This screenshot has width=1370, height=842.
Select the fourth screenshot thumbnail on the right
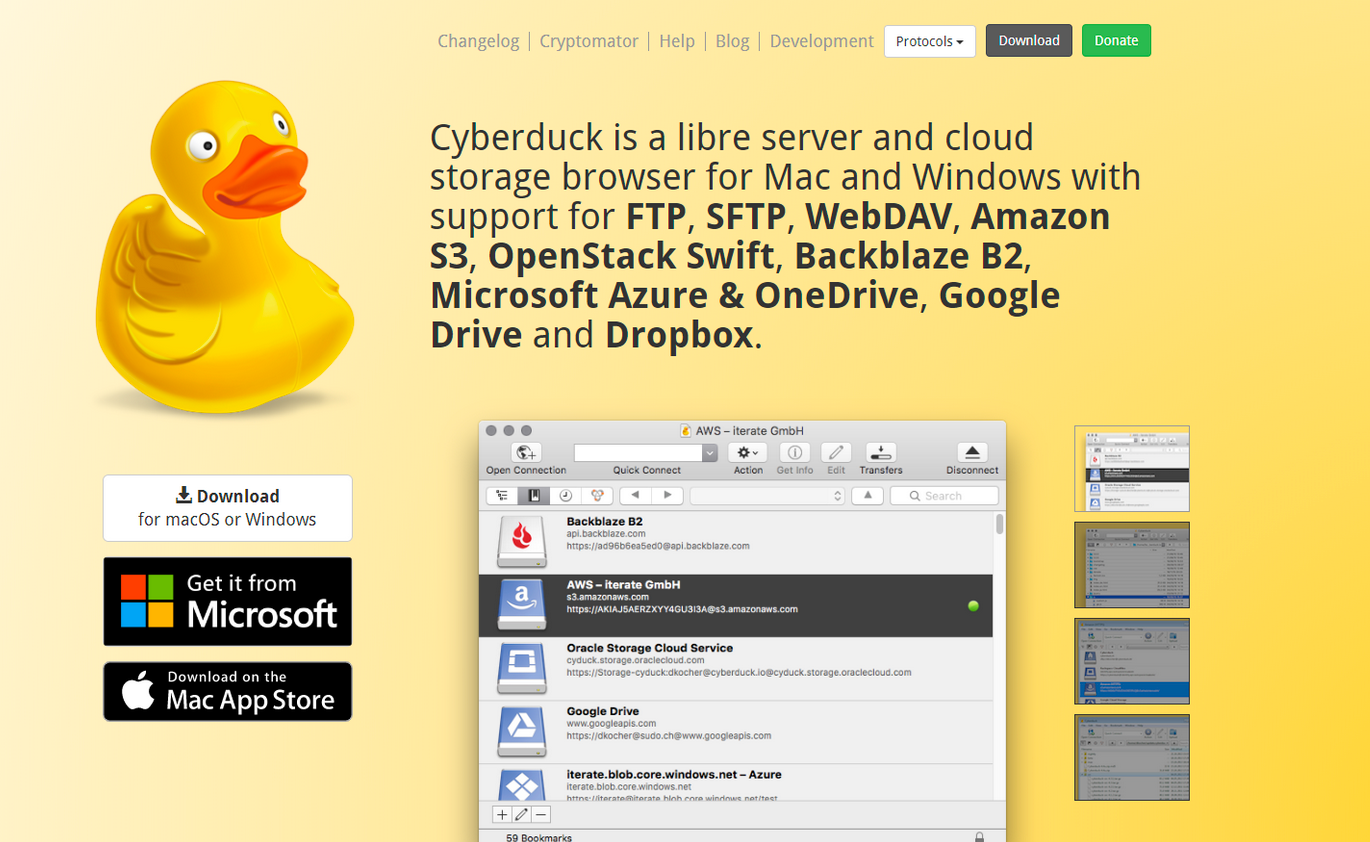1132,757
